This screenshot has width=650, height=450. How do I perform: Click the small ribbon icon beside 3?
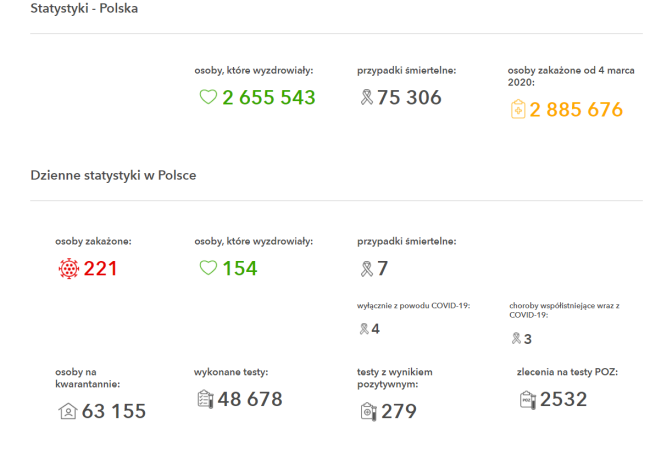(x=516, y=339)
